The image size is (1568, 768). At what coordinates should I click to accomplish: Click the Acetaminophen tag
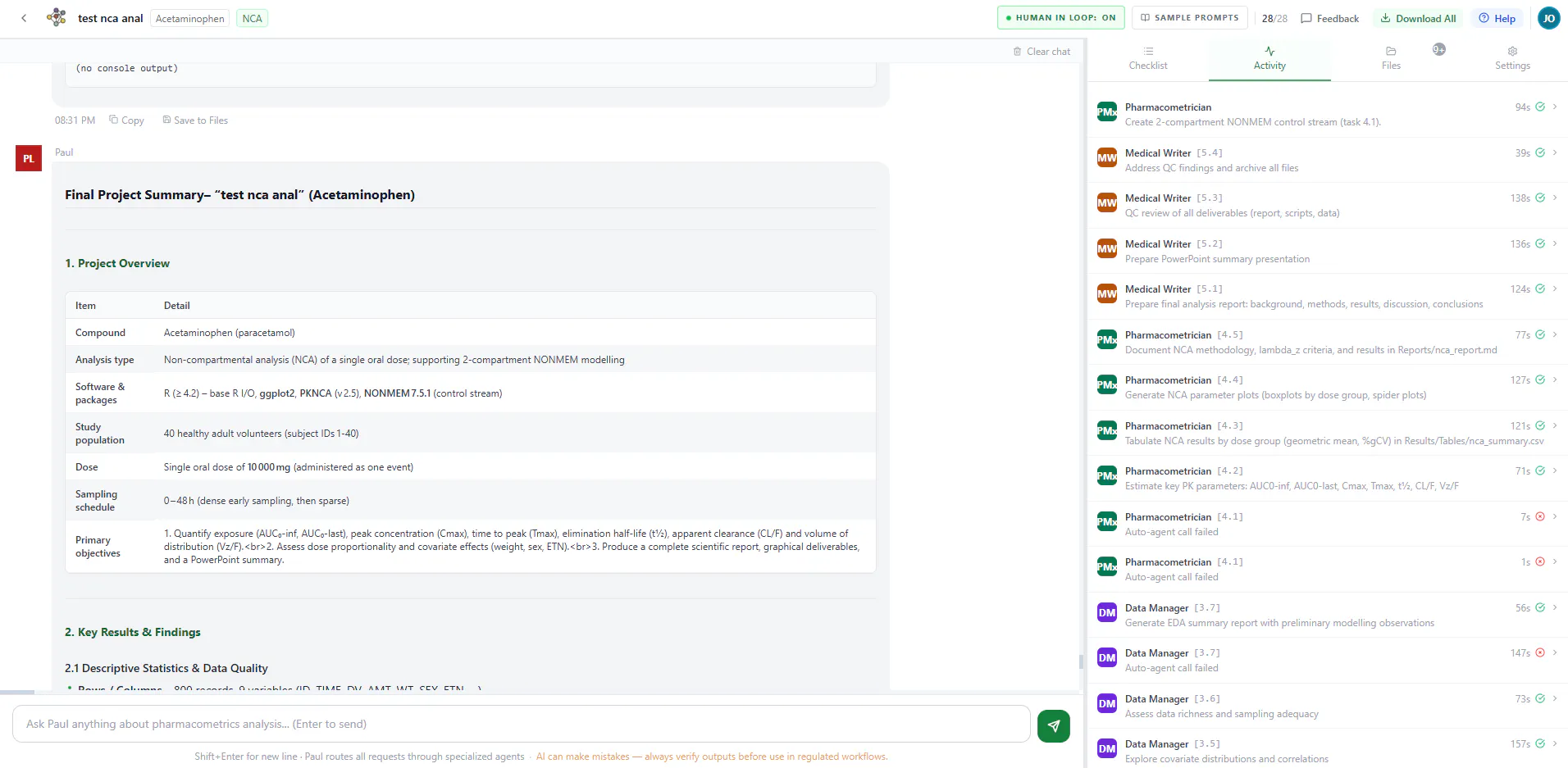coord(190,18)
